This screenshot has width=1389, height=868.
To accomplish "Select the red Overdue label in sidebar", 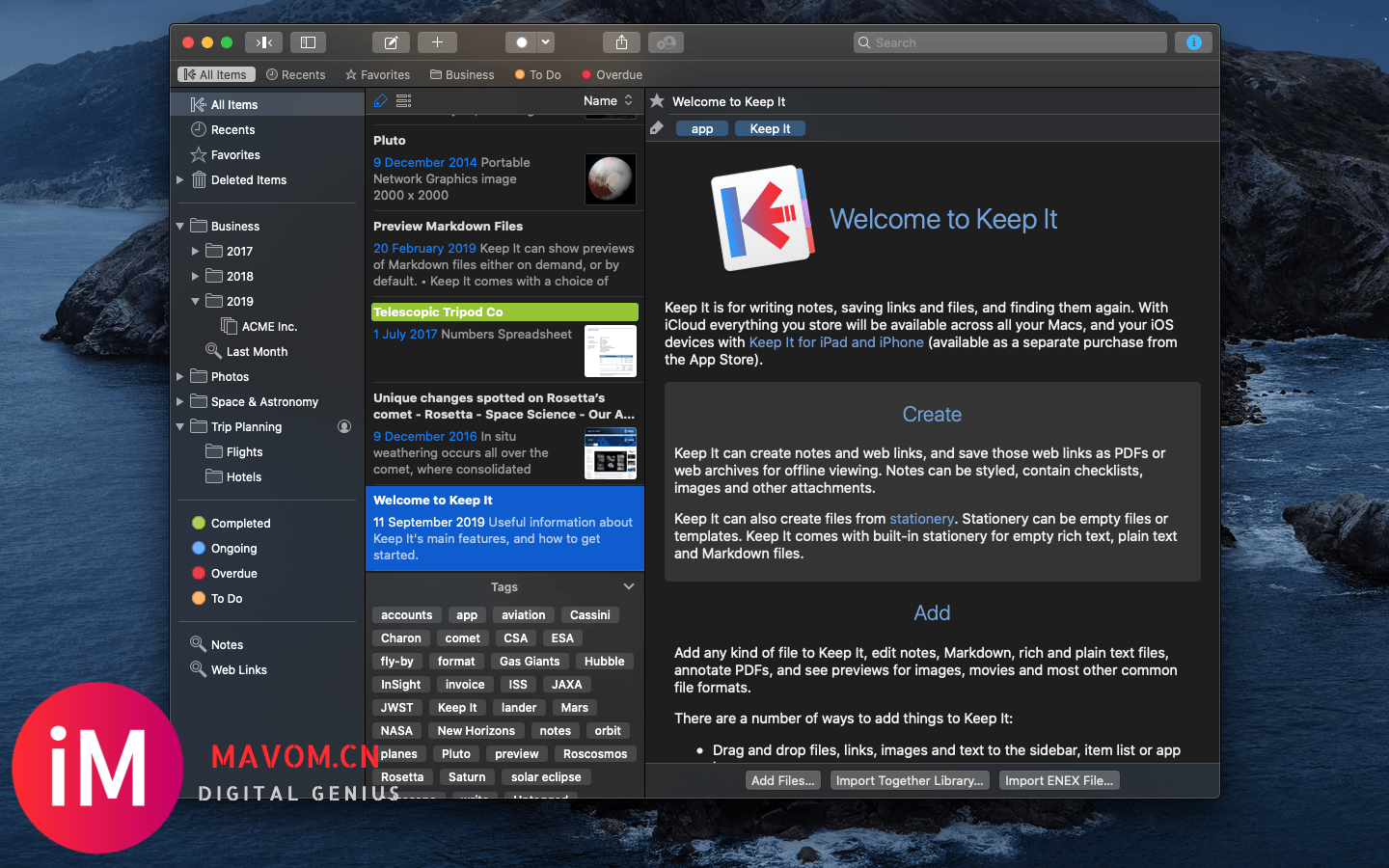I will coord(224,573).
